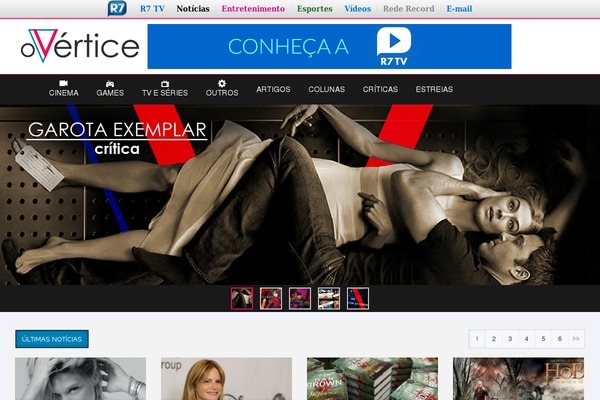Select the Colunas navigation item
The image size is (600, 400).
[x=326, y=89]
